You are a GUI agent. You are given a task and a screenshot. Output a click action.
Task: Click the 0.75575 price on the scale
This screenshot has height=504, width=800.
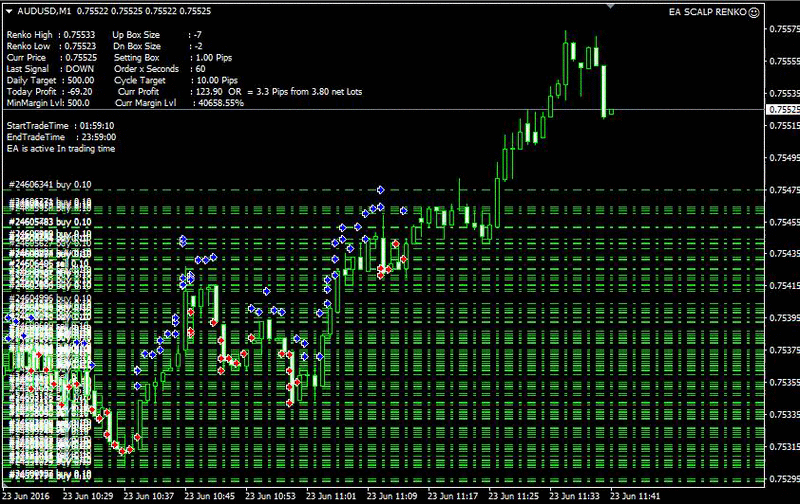[782, 29]
